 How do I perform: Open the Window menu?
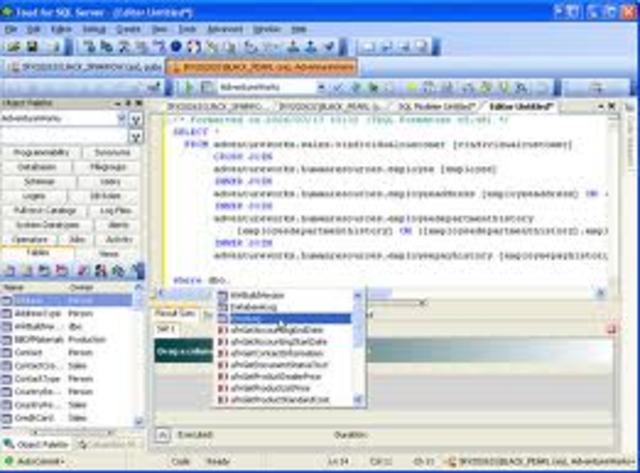point(267,29)
